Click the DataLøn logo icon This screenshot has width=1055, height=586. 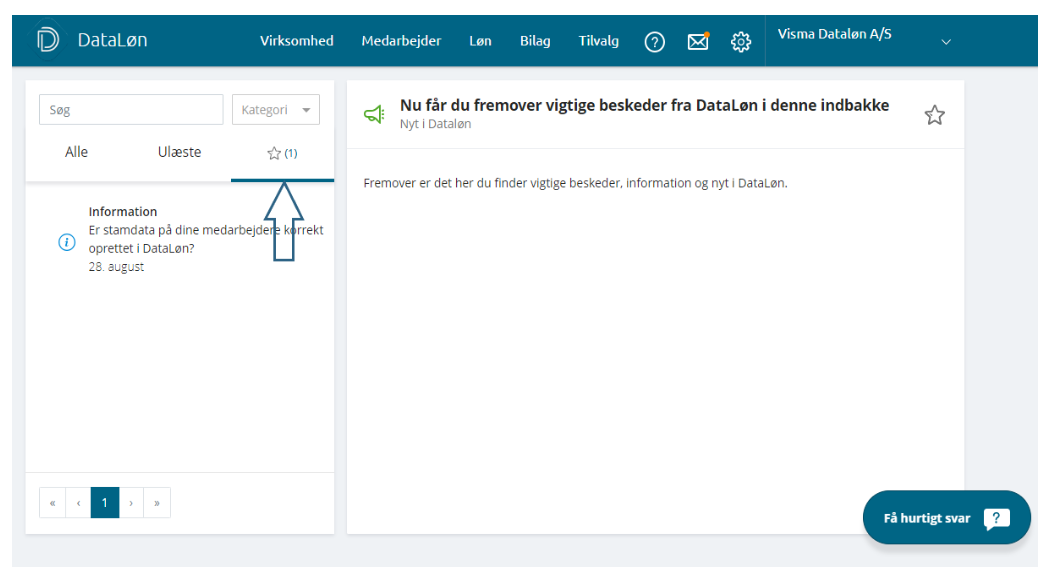[48, 40]
